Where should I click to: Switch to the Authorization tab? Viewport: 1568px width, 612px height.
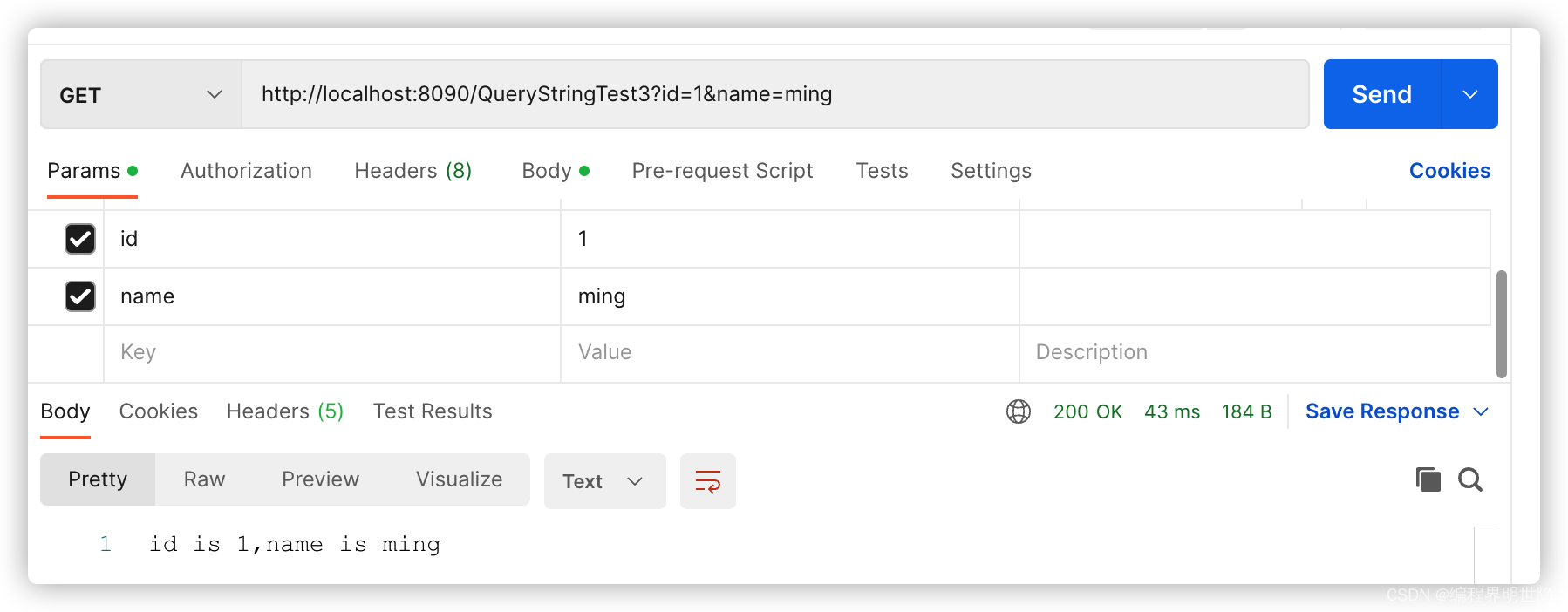coord(246,171)
